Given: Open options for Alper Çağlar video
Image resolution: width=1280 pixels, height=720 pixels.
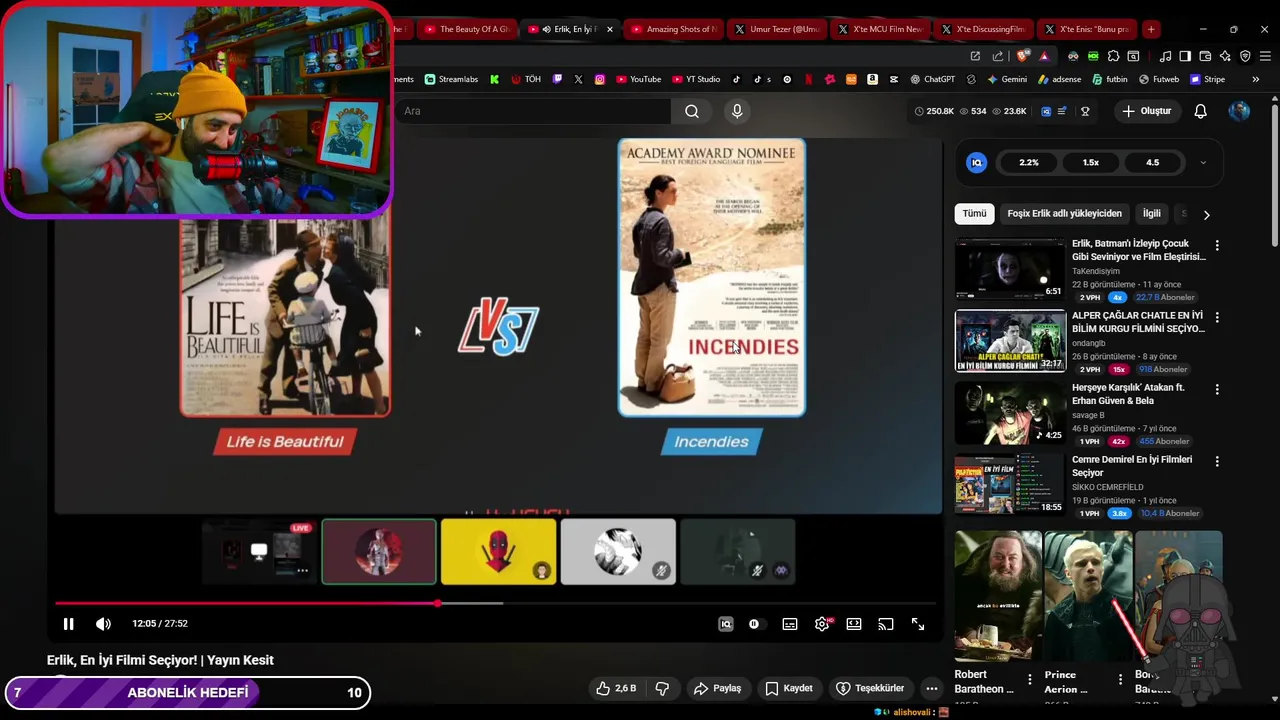Looking at the screenshot, I should point(1217,317).
